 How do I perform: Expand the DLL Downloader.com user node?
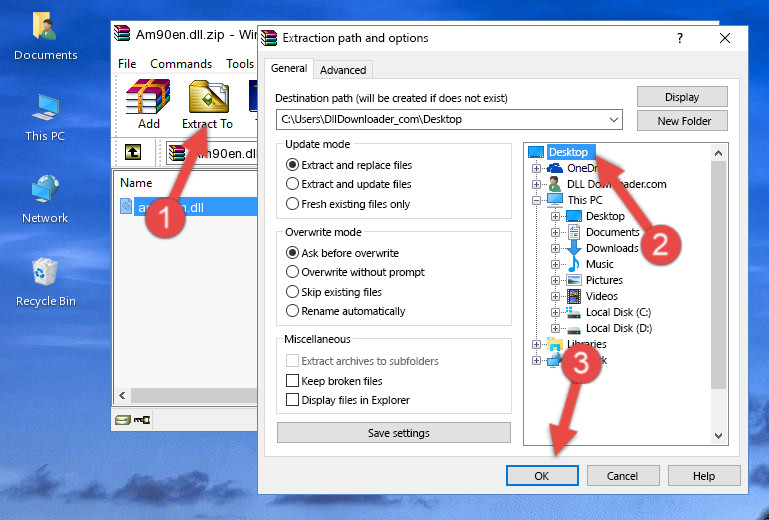click(x=536, y=184)
